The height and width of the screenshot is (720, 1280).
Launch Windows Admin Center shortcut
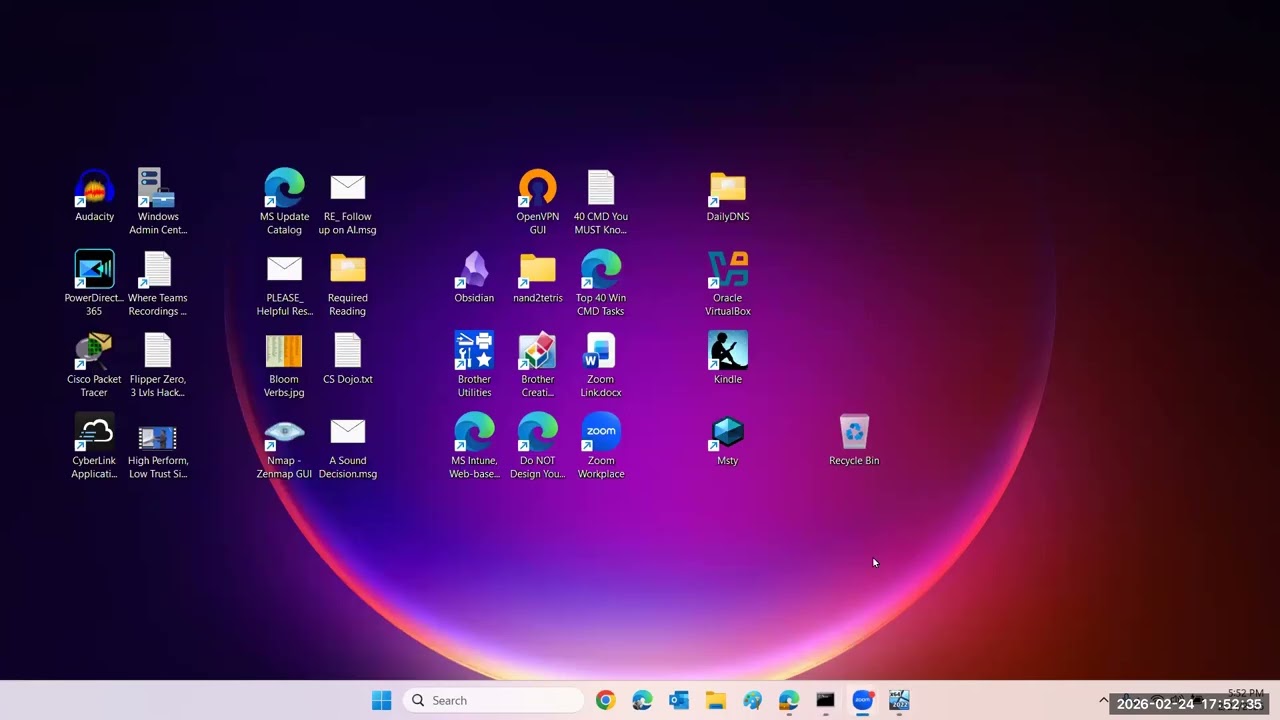coord(158,202)
